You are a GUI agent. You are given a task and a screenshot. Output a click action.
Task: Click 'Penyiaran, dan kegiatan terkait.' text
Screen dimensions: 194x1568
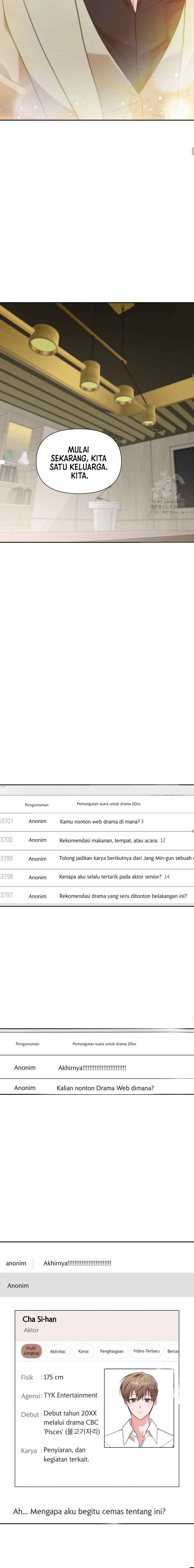pos(66,1455)
